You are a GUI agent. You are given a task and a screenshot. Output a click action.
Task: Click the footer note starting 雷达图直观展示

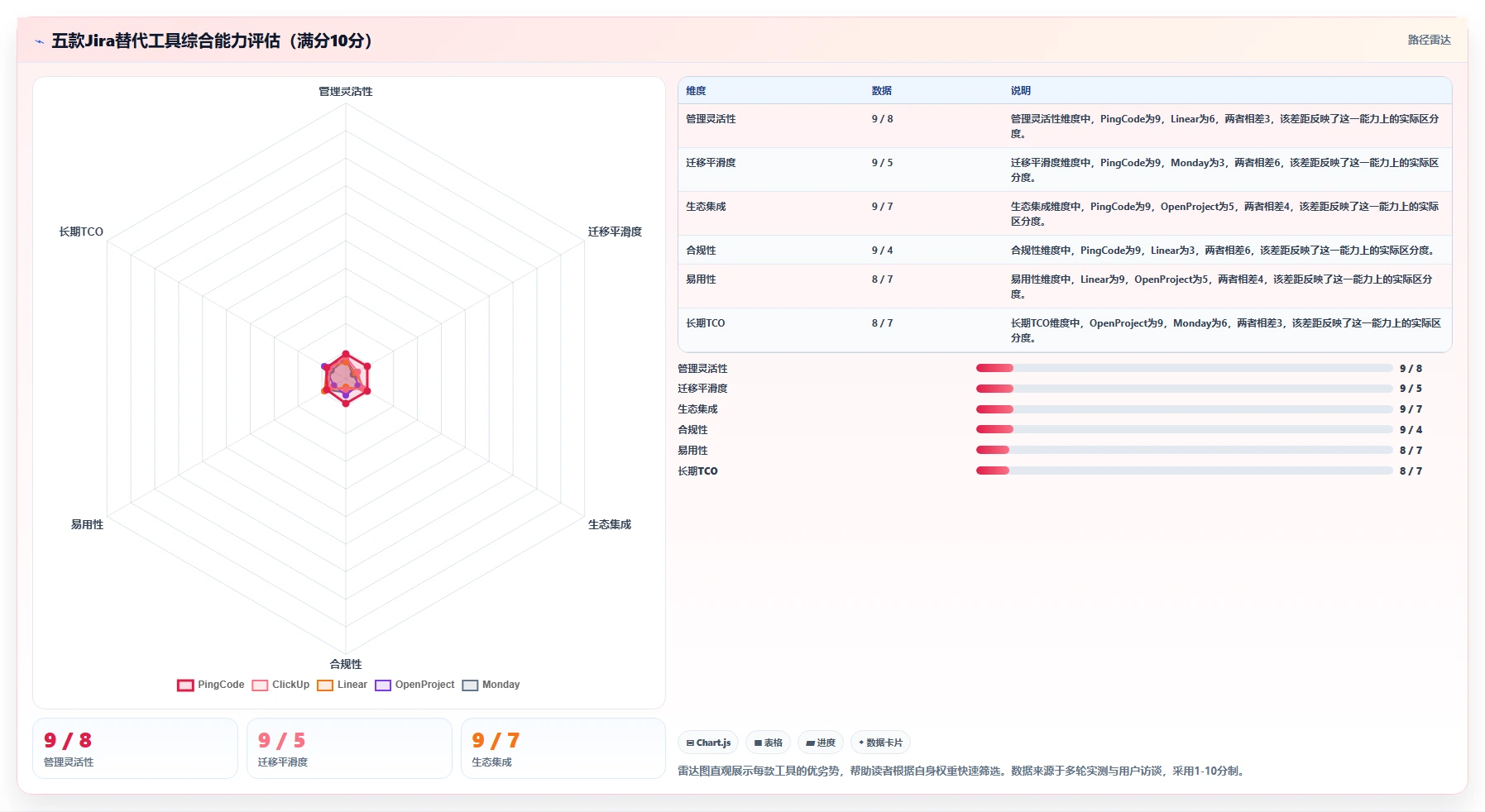[963, 771]
